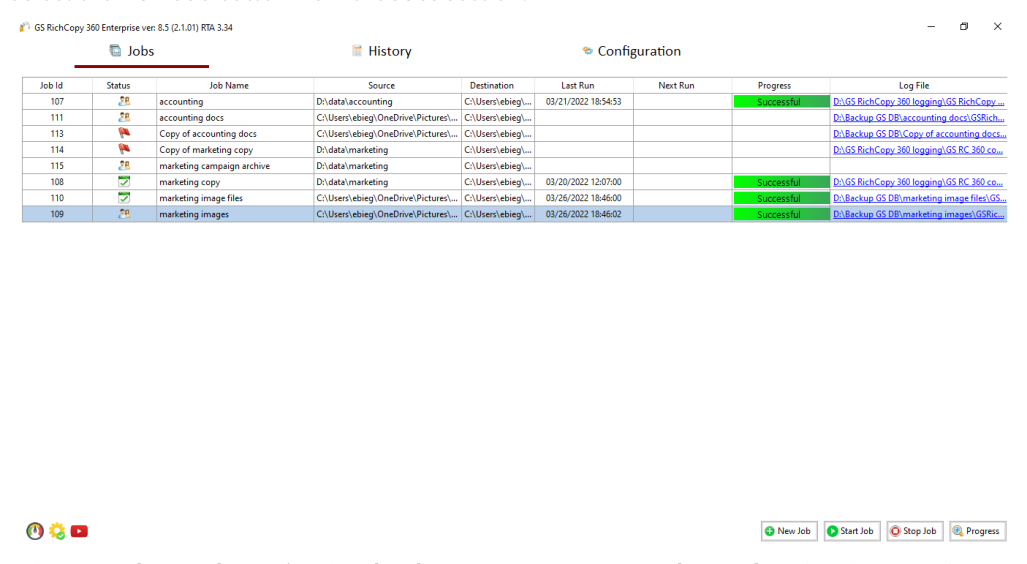Open log file link for marketing copy job 108
1027x564 pixels.
[918, 181]
